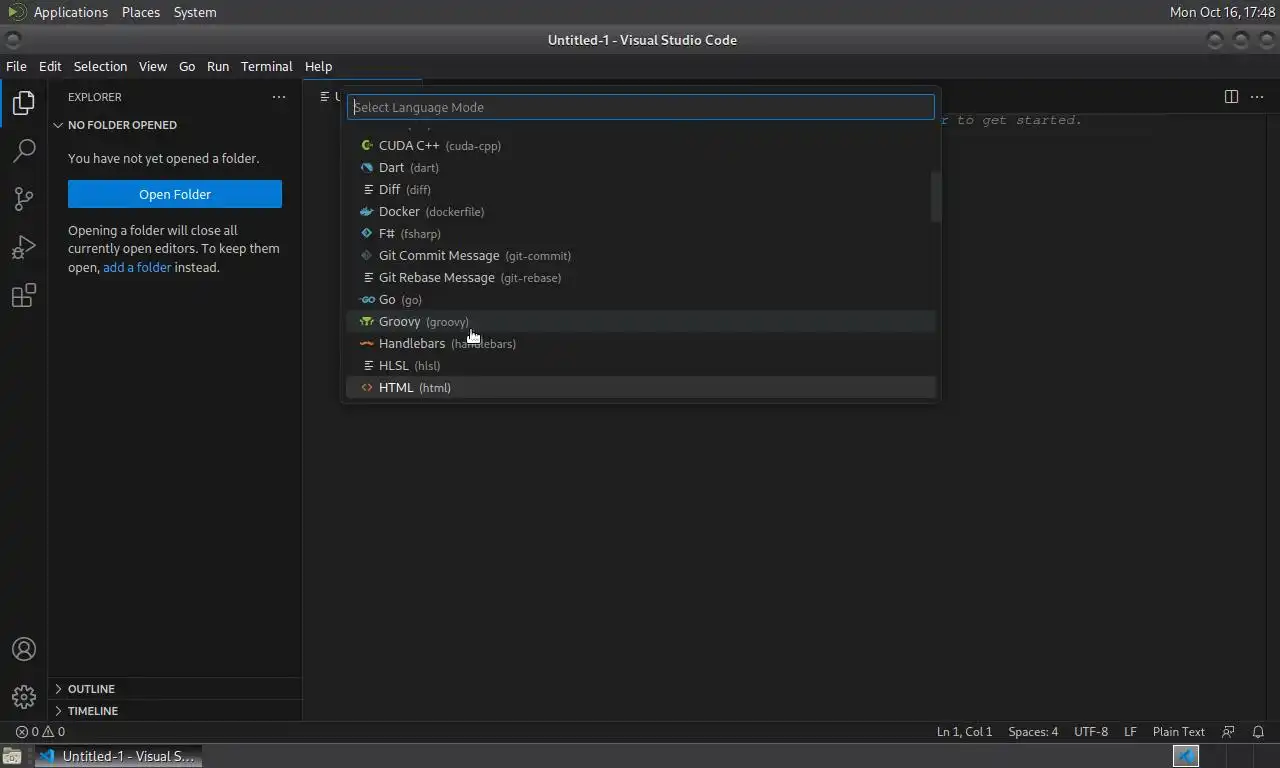
Task: Open the File menu
Action: click(x=16, y=66)
